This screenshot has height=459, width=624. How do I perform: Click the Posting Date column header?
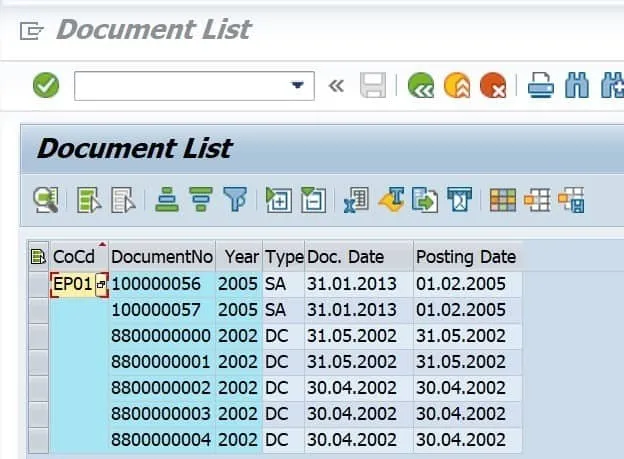pyautogui.click(x=466, y=257)
